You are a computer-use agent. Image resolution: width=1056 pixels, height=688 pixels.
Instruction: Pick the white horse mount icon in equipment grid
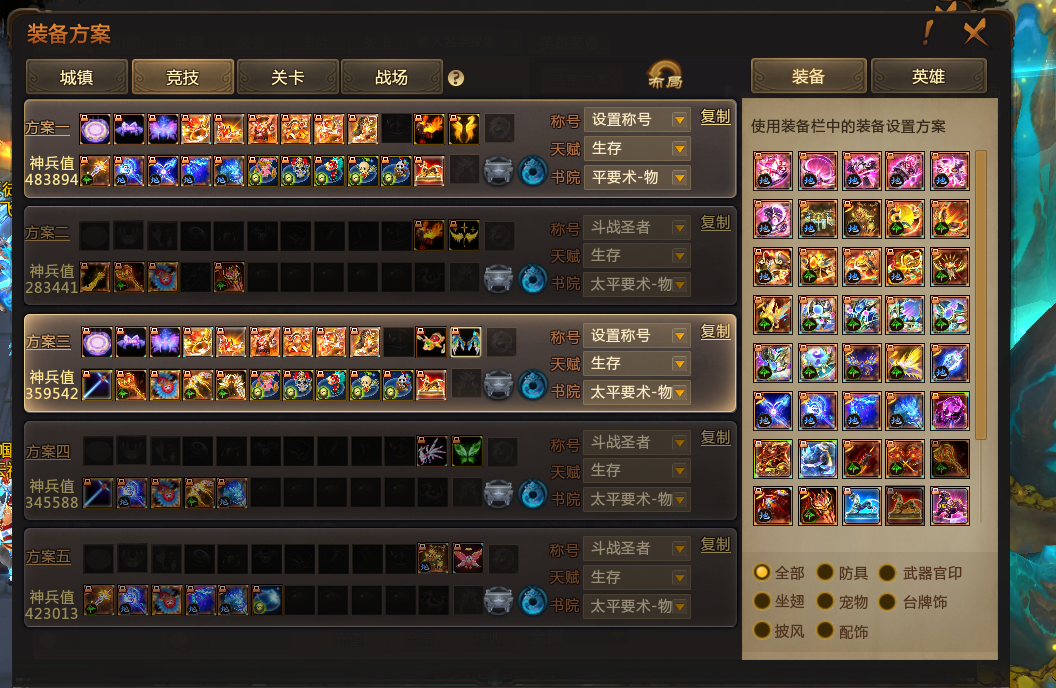click(x=861, y=506)
